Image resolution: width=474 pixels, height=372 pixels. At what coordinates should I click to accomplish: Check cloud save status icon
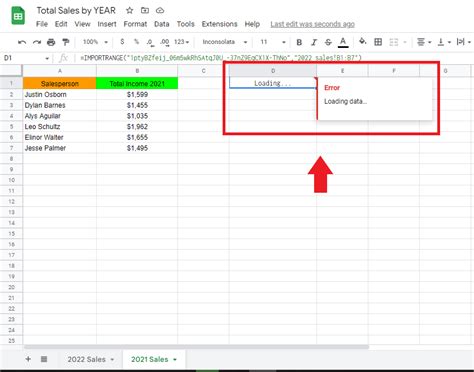160,10
